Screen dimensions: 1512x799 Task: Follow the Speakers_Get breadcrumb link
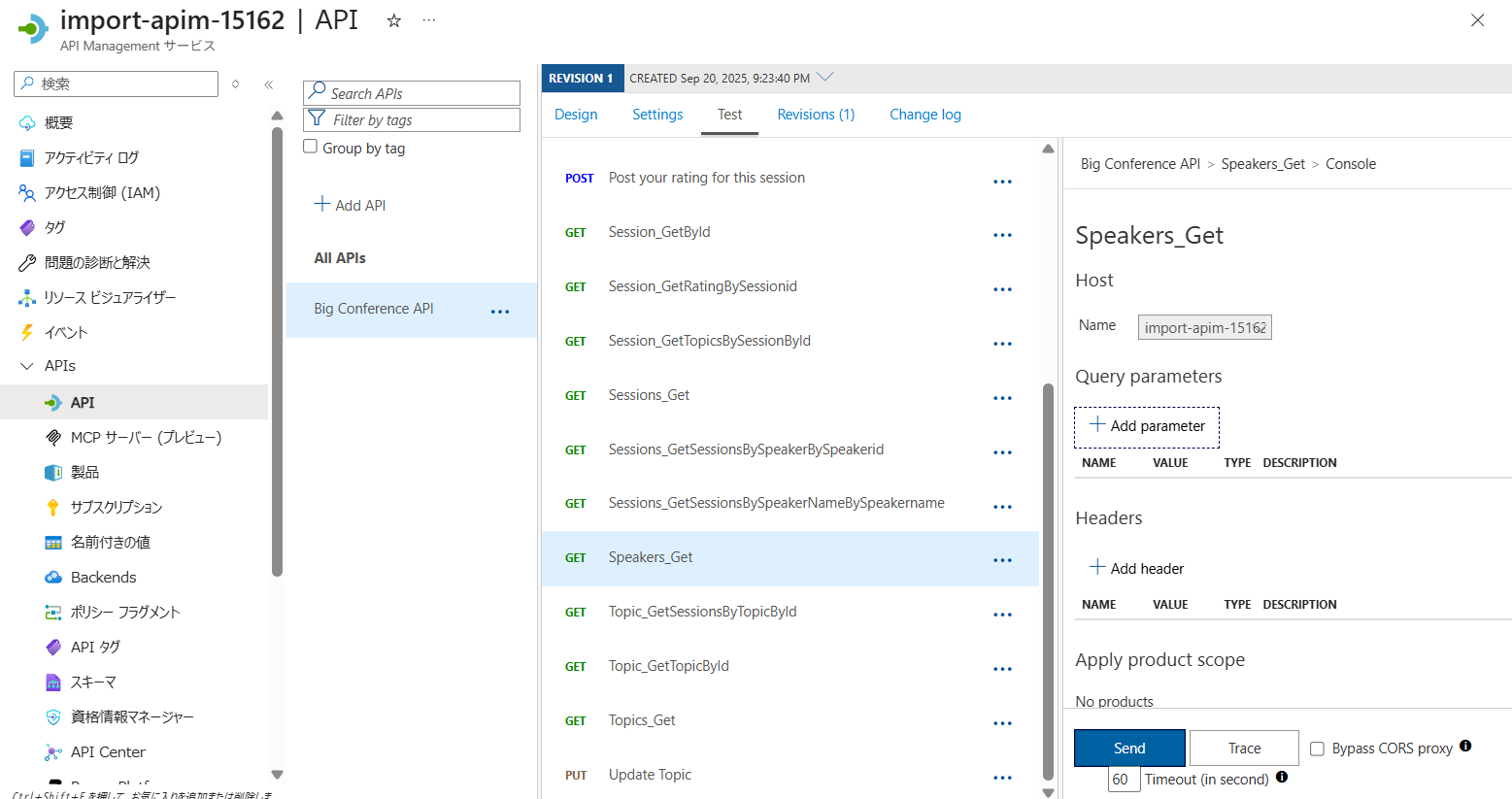(x=1262, y=164)
